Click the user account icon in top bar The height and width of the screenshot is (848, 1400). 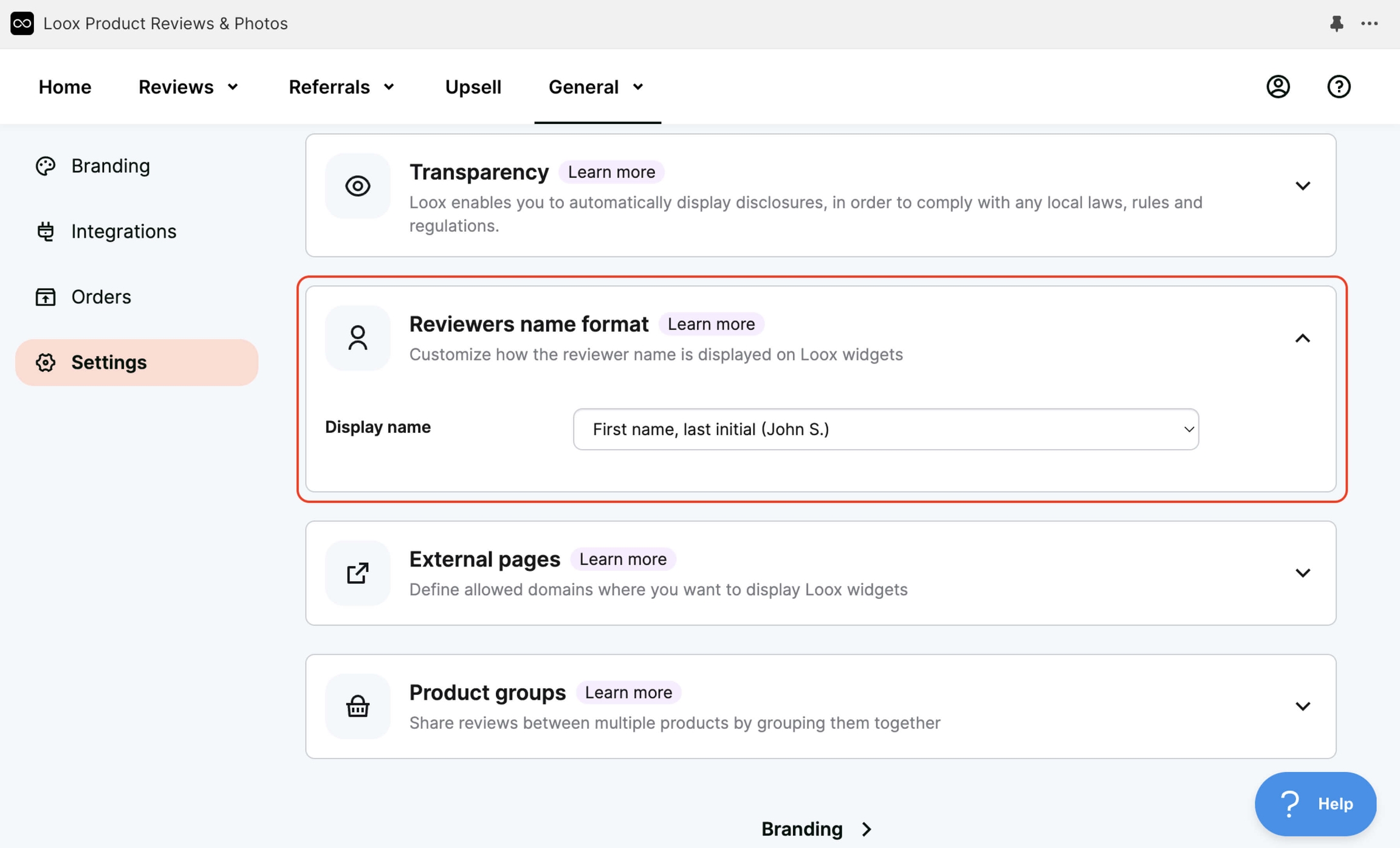1277,86
